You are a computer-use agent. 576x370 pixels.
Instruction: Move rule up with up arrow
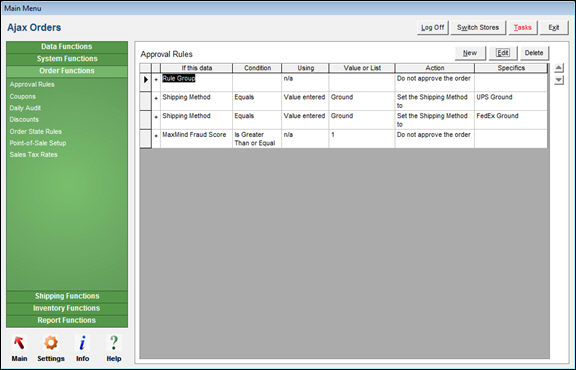559,68
